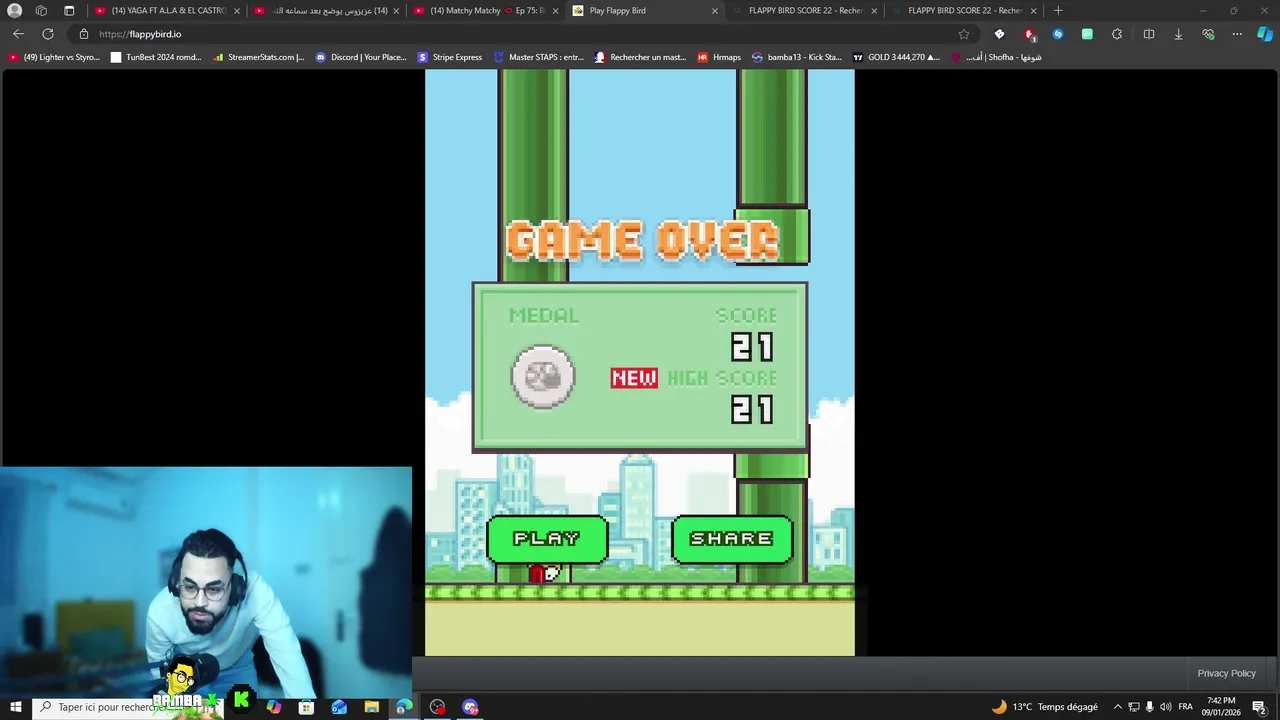Image resolution: width=1280 pixels, height=720 pixels.
Task: Click the blue circular extension icon
Action: (x=1058, y=34)
